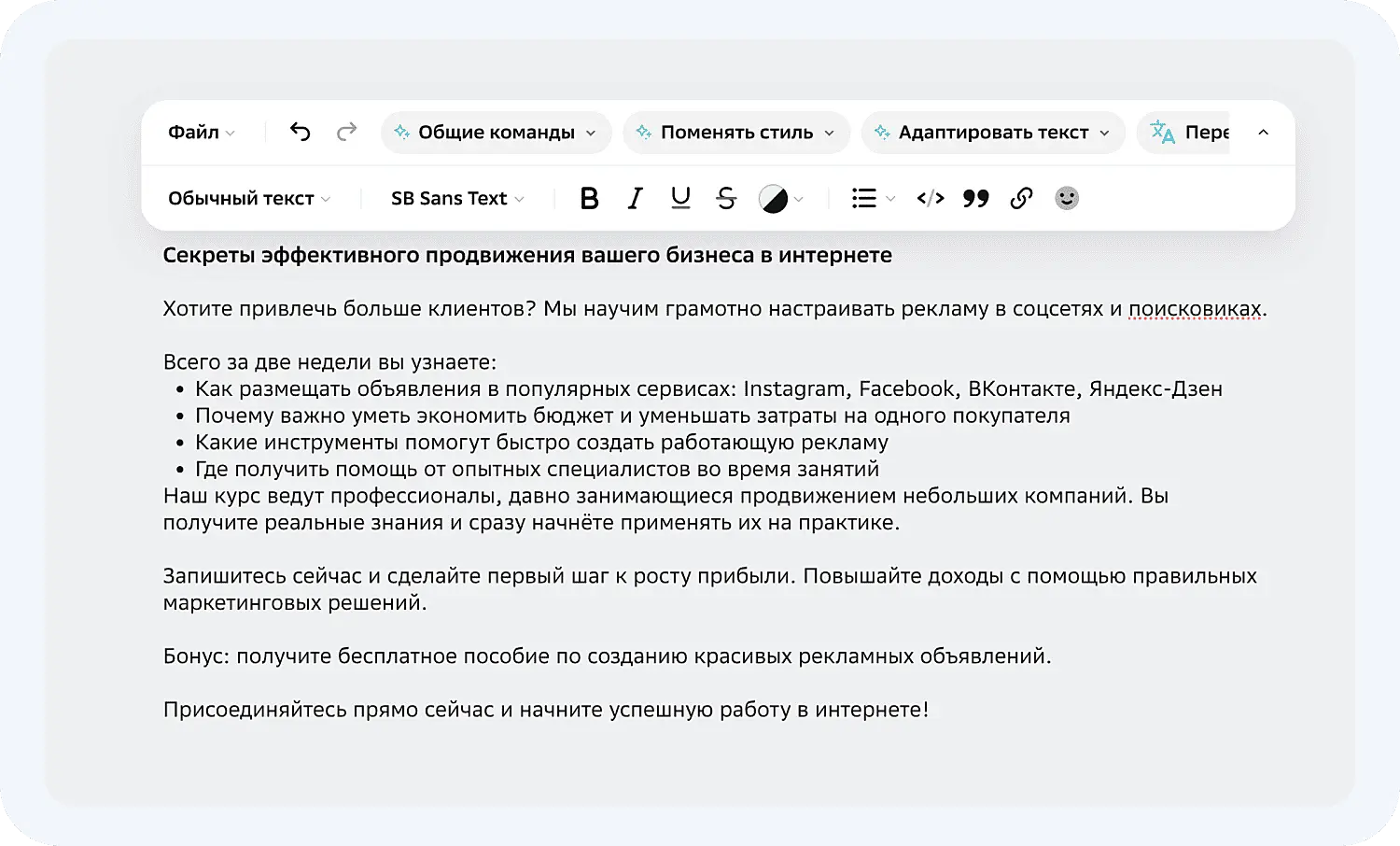1400x846 pixels.
Task: Apply strikethrough formatting
Action: point(726,198)
